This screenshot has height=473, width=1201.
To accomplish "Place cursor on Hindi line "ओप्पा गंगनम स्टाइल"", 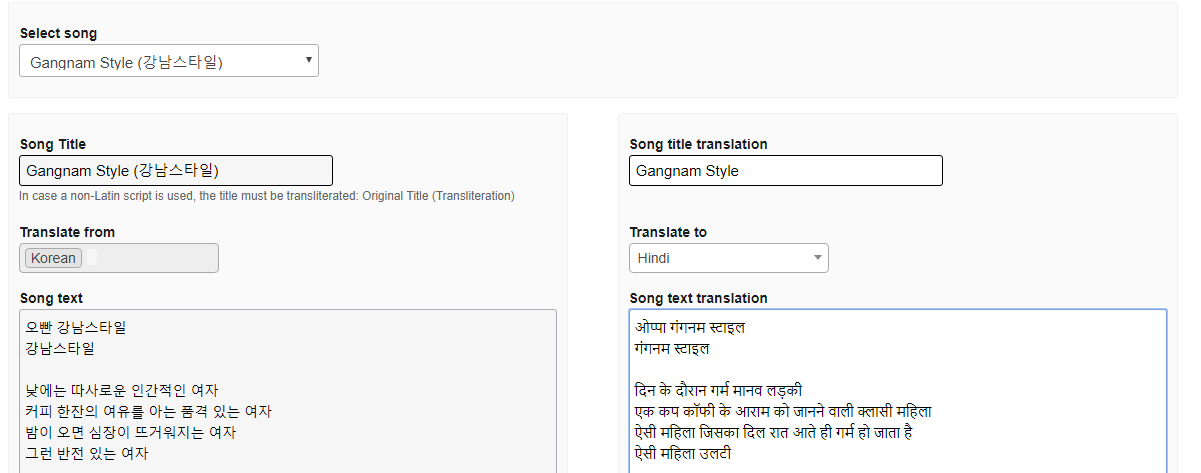I will point(690,328).
